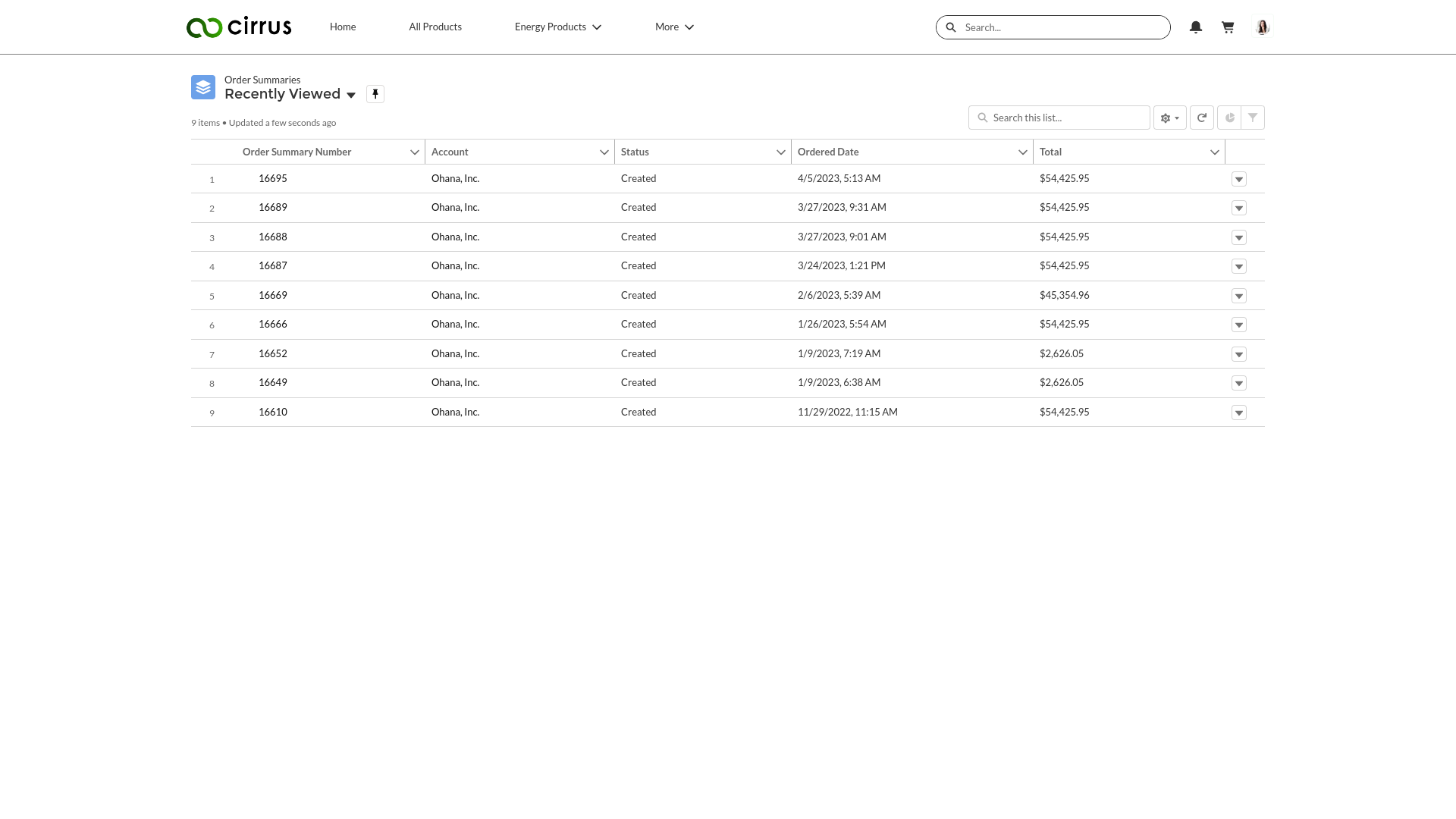Open Ordered Date column menu

coord(1023,152)
